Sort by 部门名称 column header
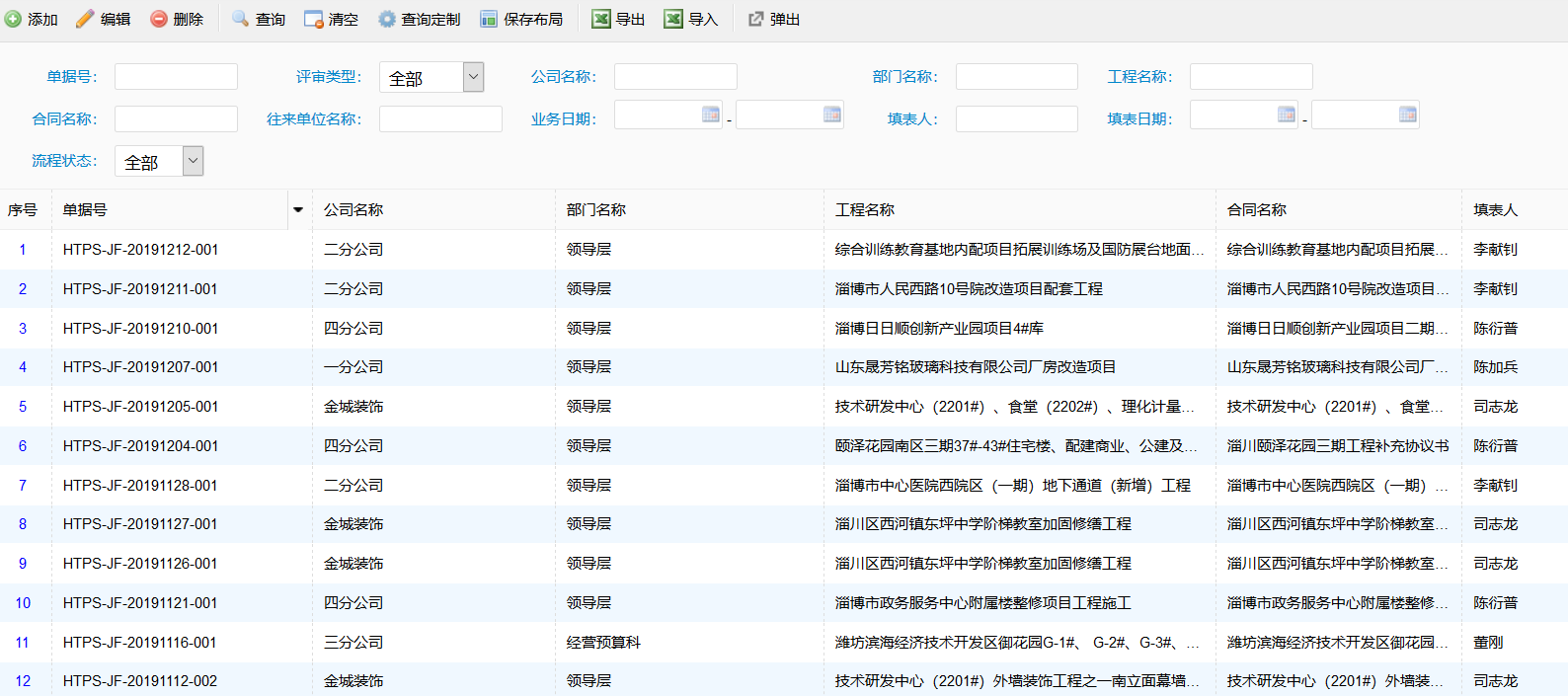Image resolution: width=1568 pixels, height=696 pixels. 689,209
